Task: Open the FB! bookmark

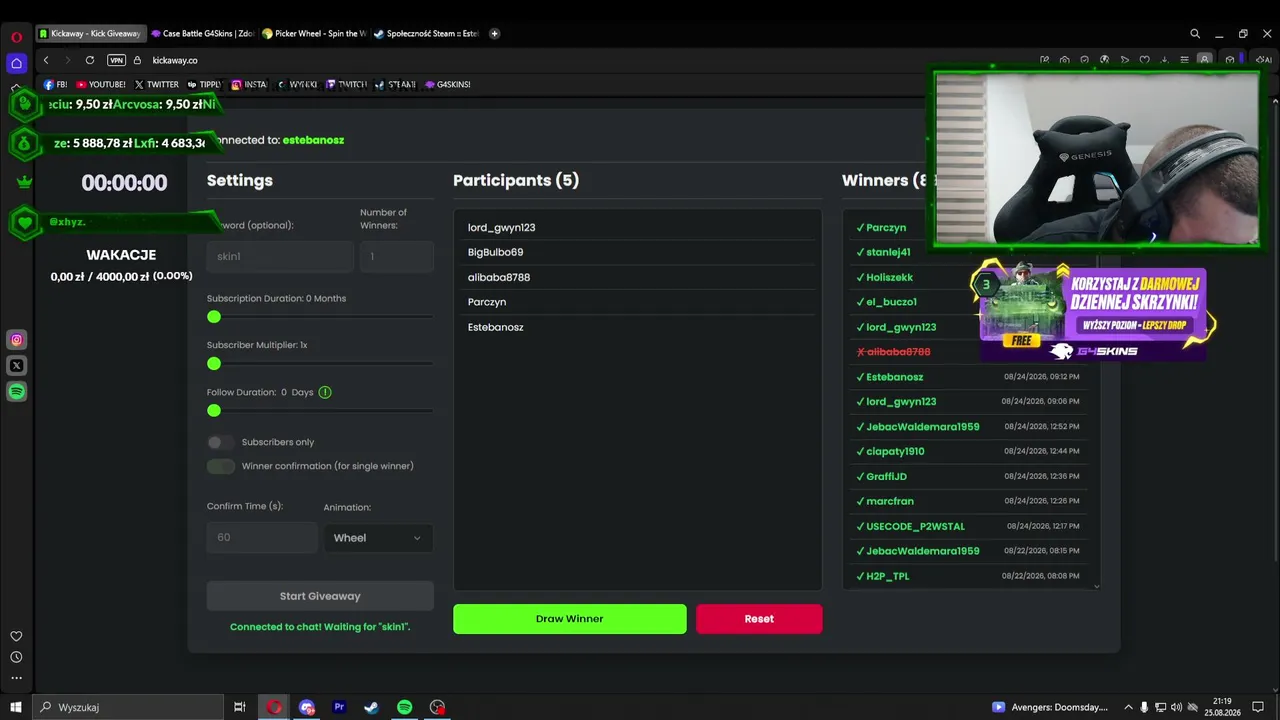Action: 56,85
